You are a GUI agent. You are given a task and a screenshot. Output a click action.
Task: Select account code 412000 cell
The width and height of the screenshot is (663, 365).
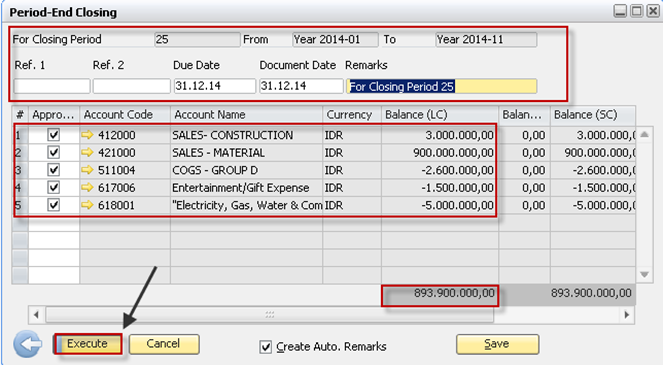point(125,135)
